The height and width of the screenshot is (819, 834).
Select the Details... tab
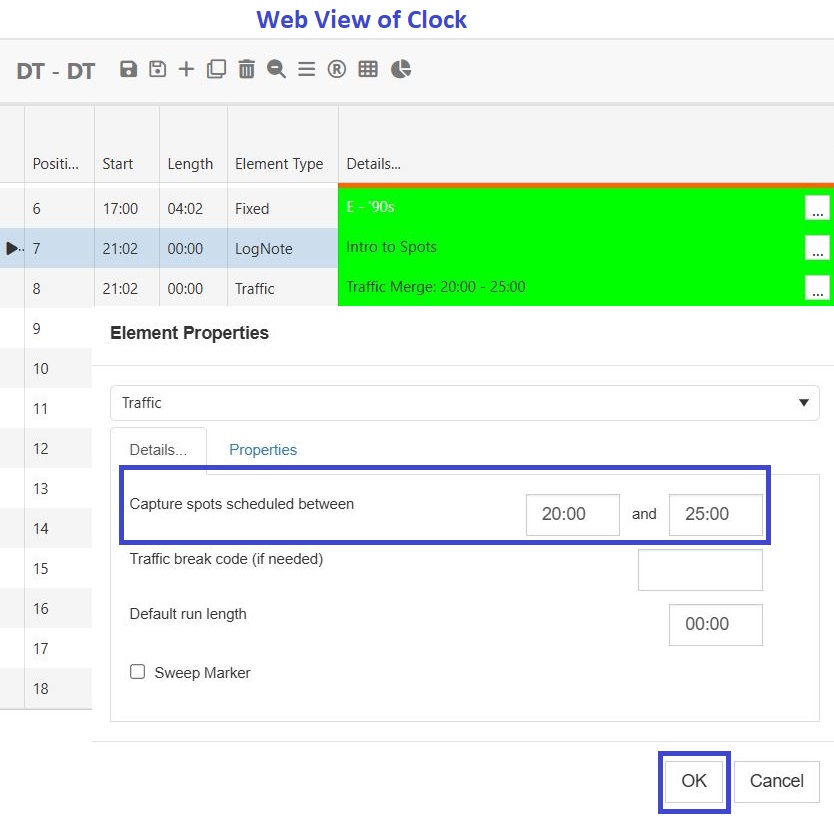point(158,450)
